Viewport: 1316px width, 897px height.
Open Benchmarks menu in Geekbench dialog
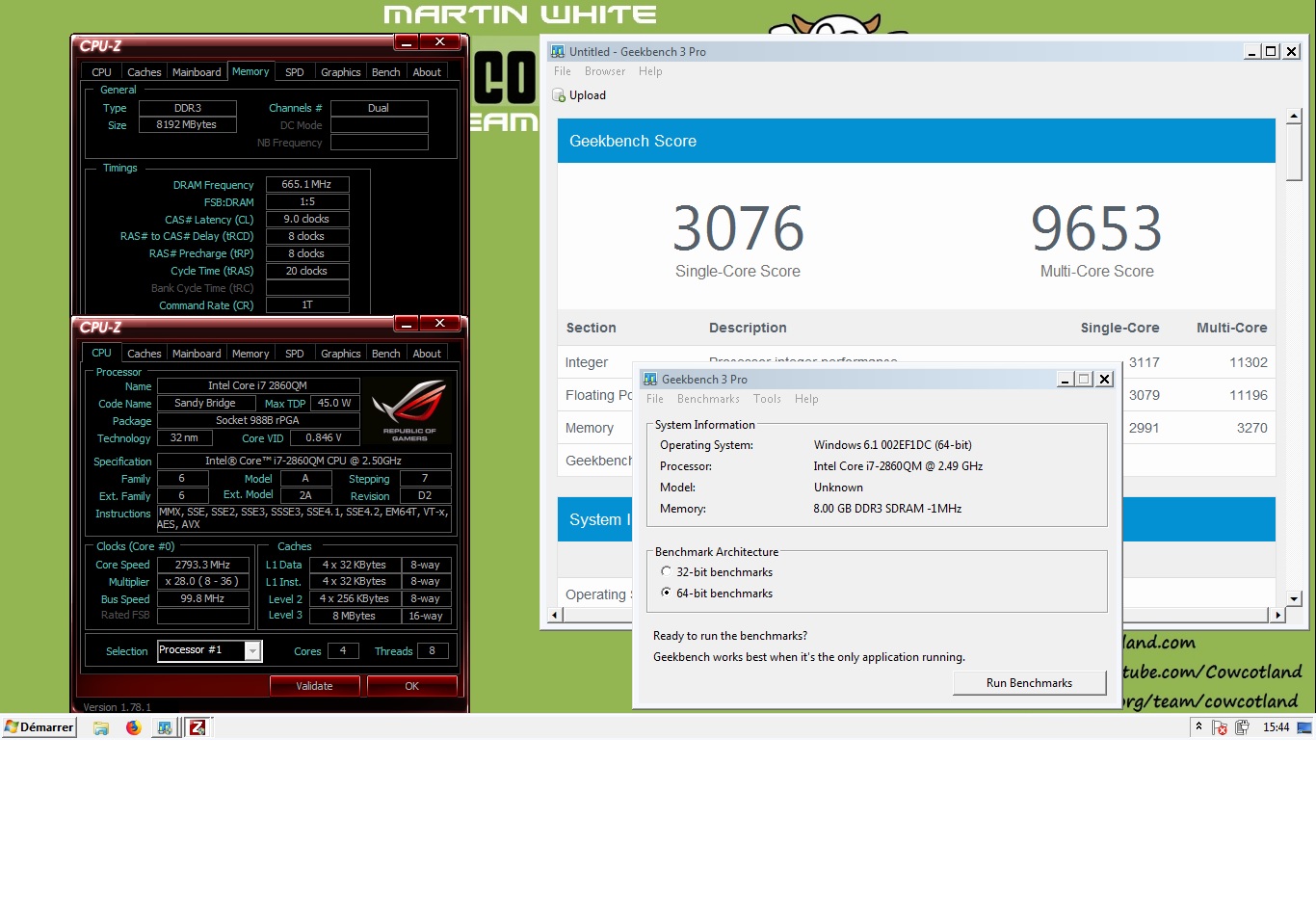pos(708,399)
